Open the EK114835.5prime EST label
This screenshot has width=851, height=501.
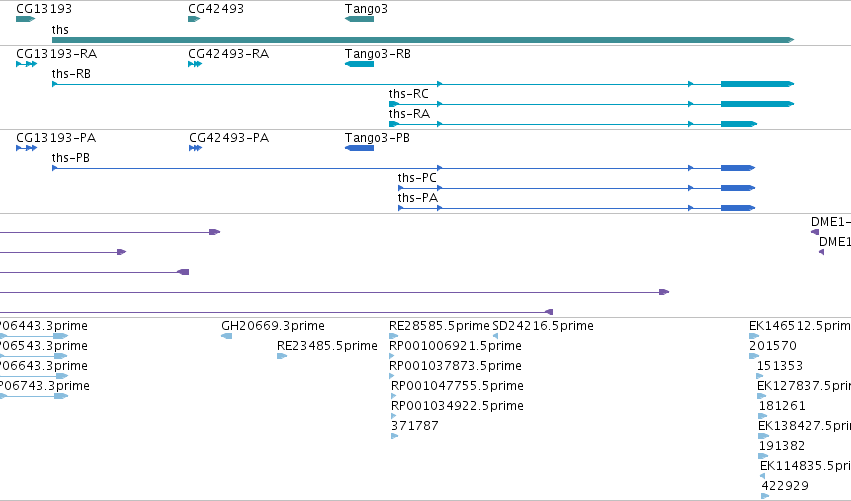(x=805, y=466)
